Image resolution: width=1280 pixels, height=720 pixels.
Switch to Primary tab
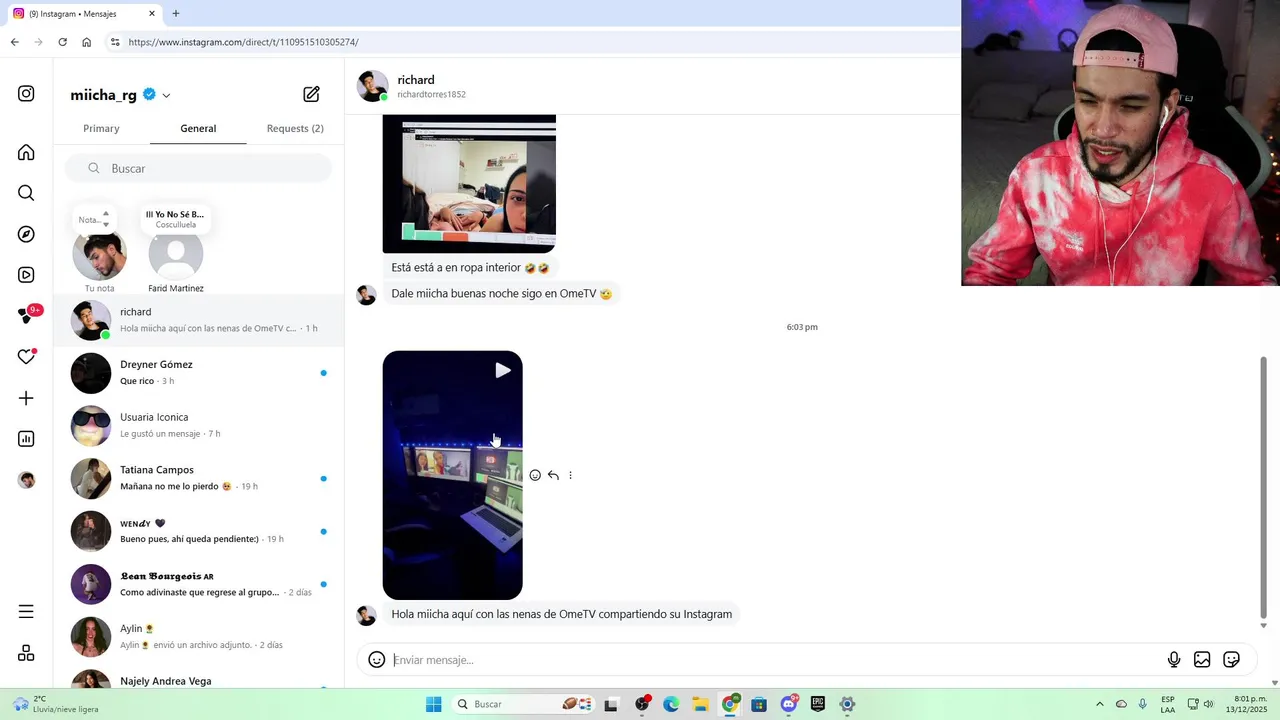[101, 128]
